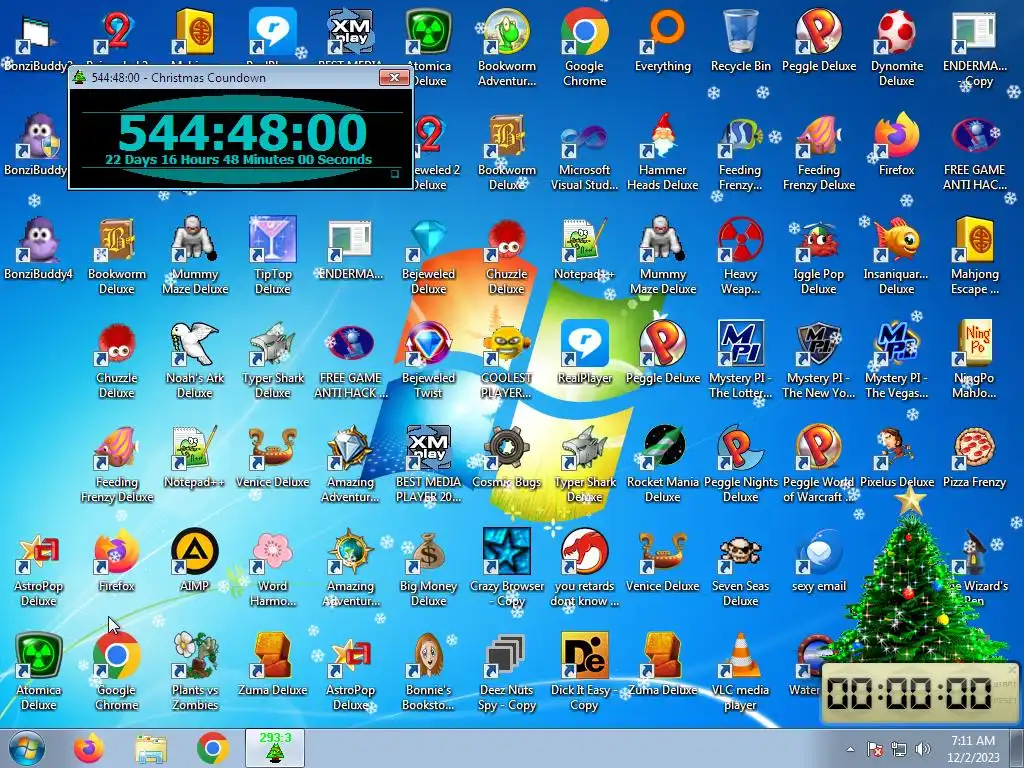Select the TipTop neighbor Bejeweled Deluxe label text

click(x=428, y=281)
